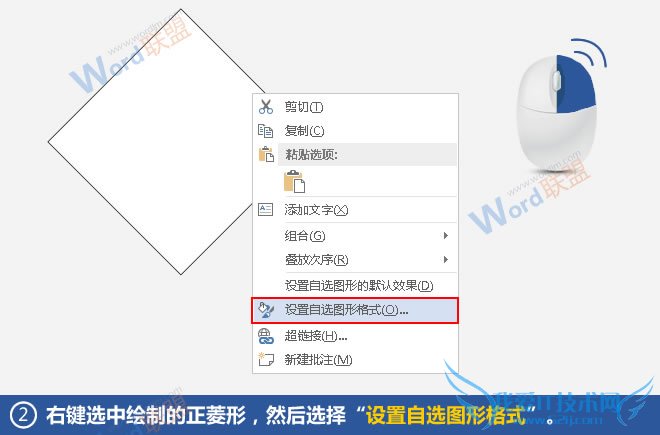This screenshot has width=660, height=435.
Task: Choose the large paste option clipboard button
Action: [295, 181]
